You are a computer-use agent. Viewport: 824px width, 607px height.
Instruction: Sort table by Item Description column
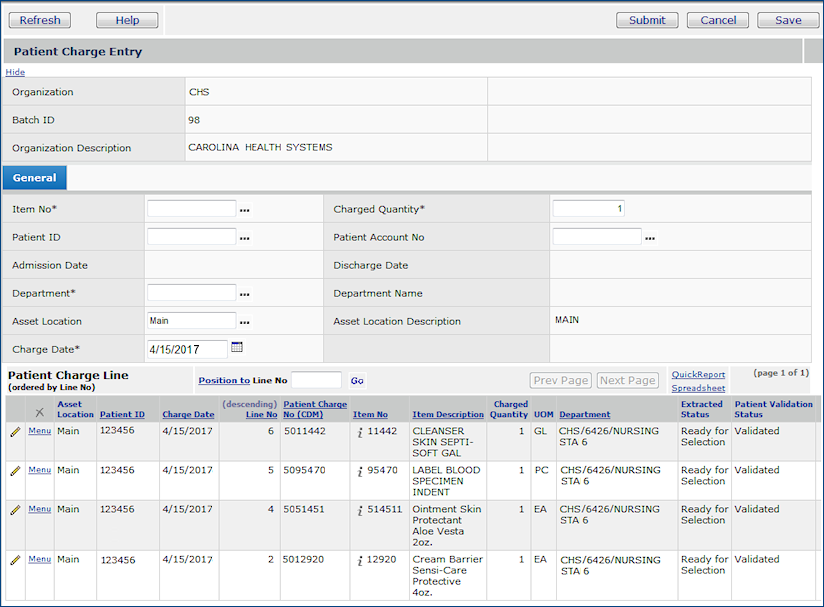pyautogui.click(x=447, y=415)
